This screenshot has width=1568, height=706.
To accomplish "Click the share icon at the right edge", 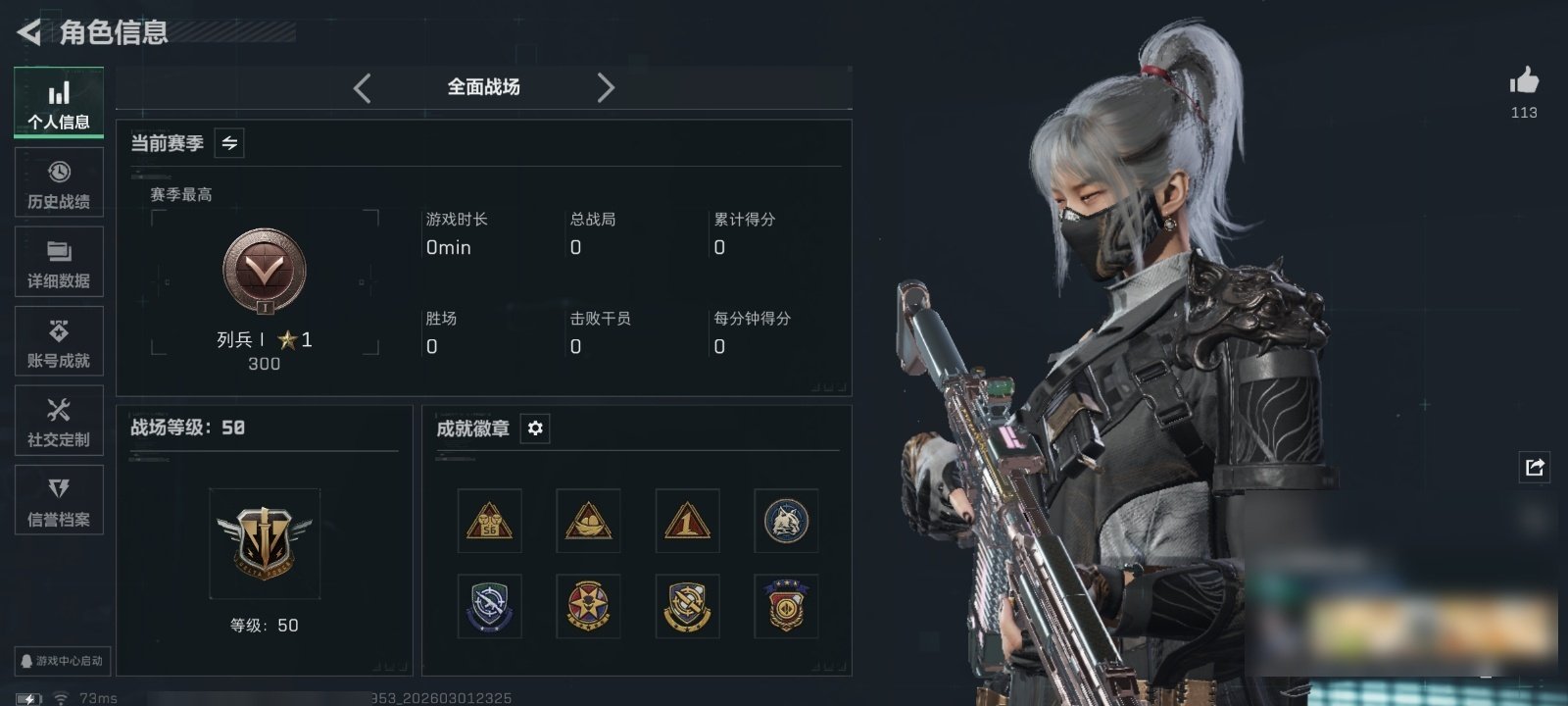I will click(x=1535, y=467).
